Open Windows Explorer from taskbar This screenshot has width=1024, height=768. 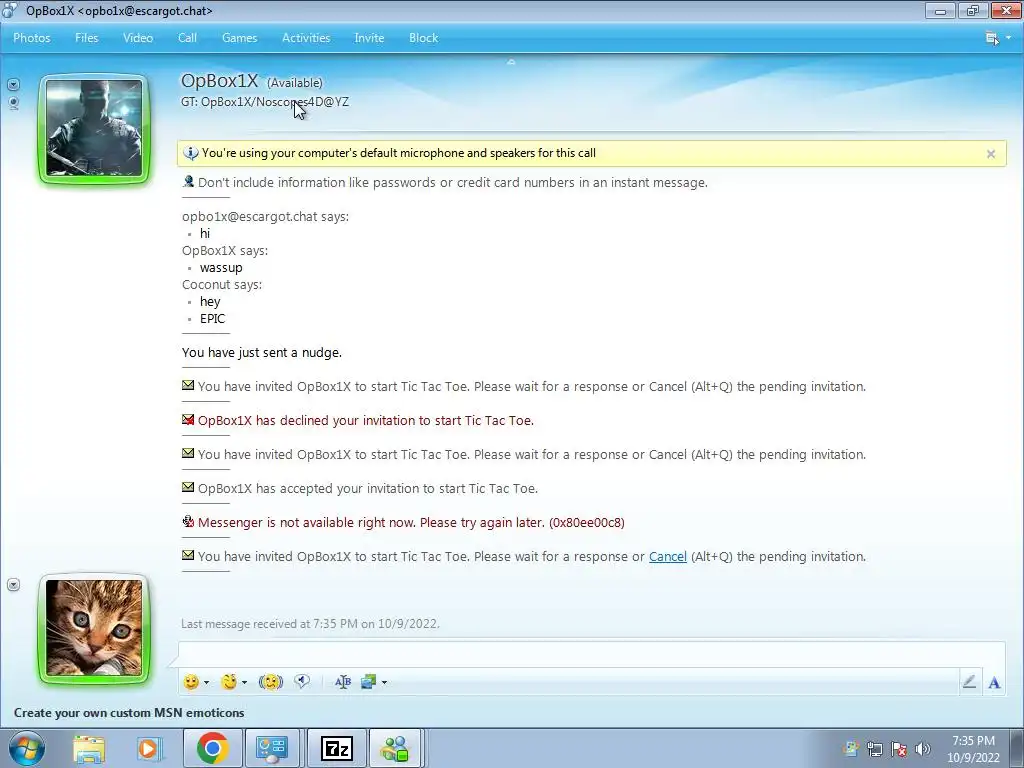point(89,748)
